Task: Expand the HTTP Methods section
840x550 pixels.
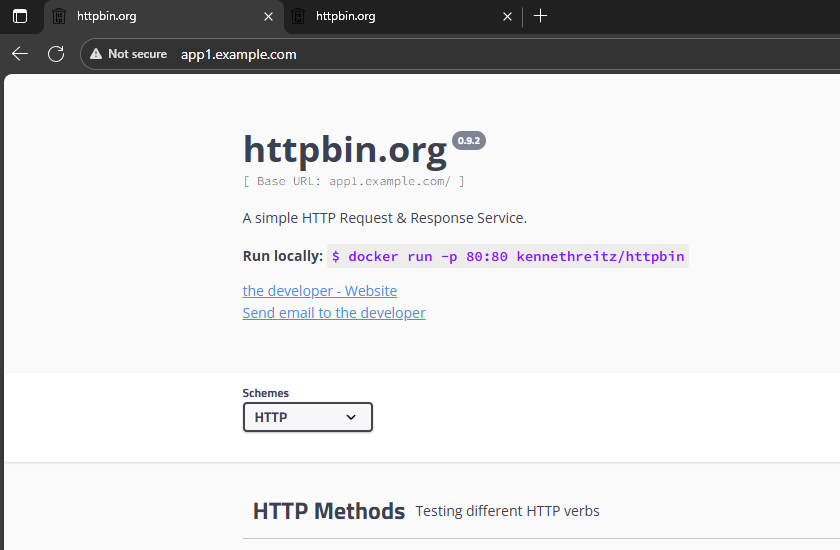Action: (x=329, y=511)
